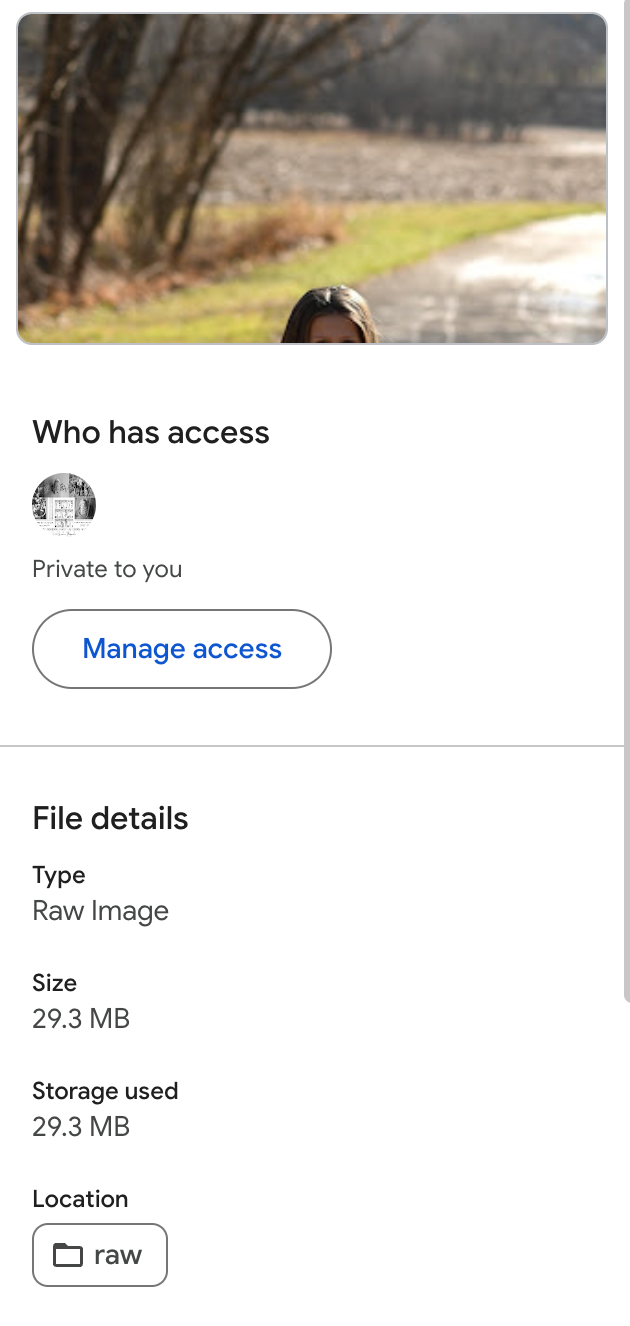Click the divider line above File details

click(x=311, y=746)
